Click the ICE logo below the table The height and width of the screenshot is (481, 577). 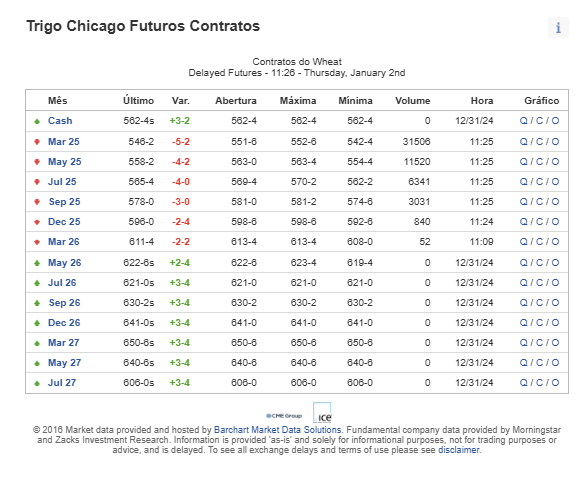coord(322,413)
